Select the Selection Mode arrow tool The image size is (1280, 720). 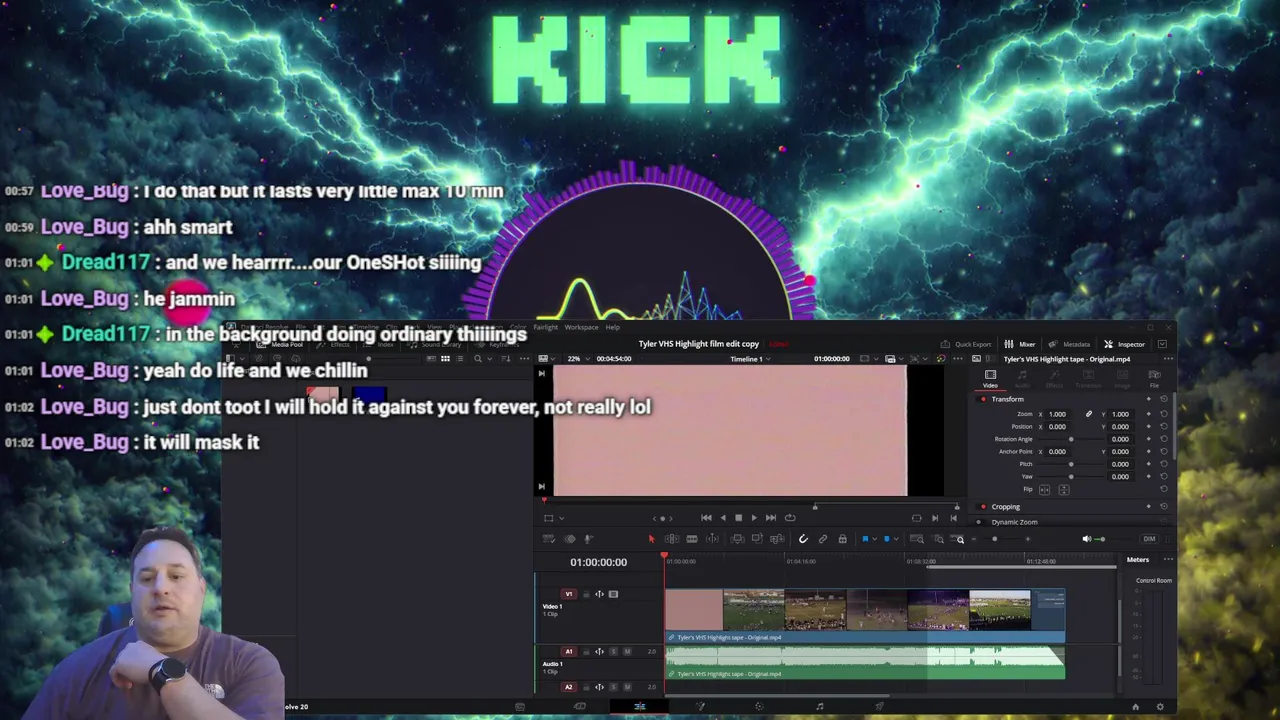coord(651,539)
